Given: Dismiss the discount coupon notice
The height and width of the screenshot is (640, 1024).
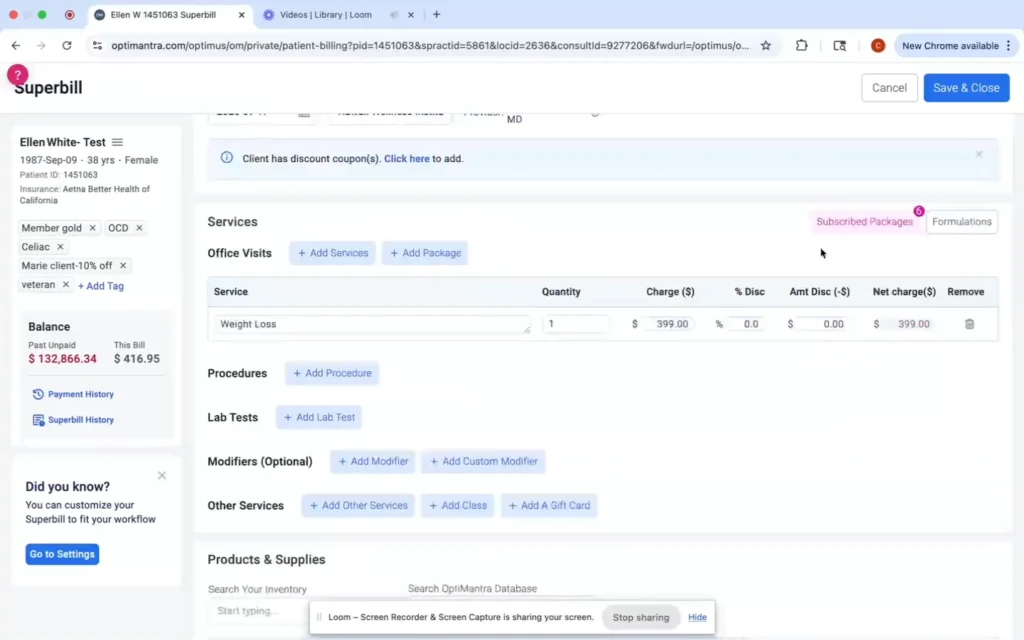Looking at the screenshot, I should point(979,155).
